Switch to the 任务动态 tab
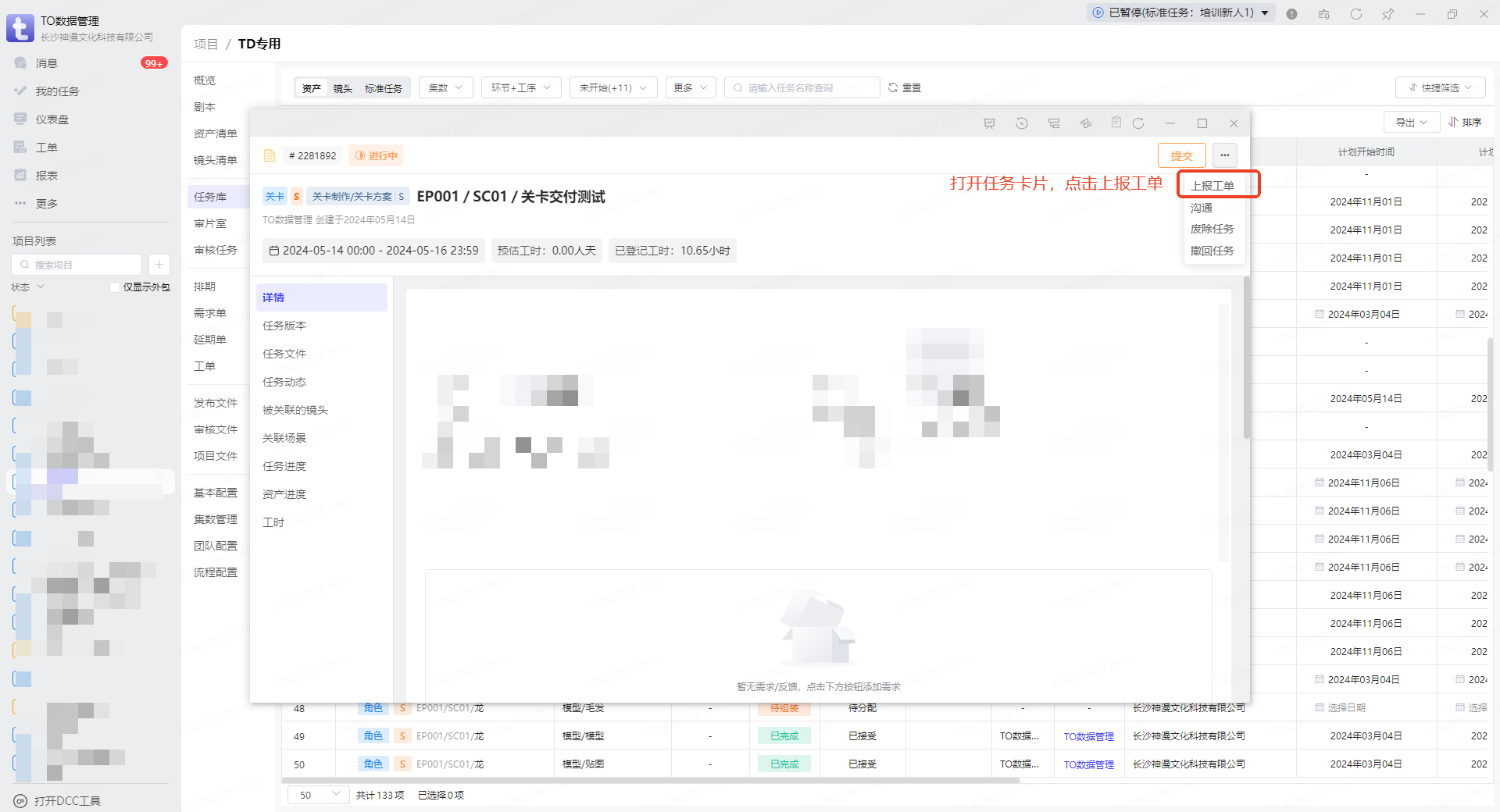1500x812 pixels. (x=321, y=382)
